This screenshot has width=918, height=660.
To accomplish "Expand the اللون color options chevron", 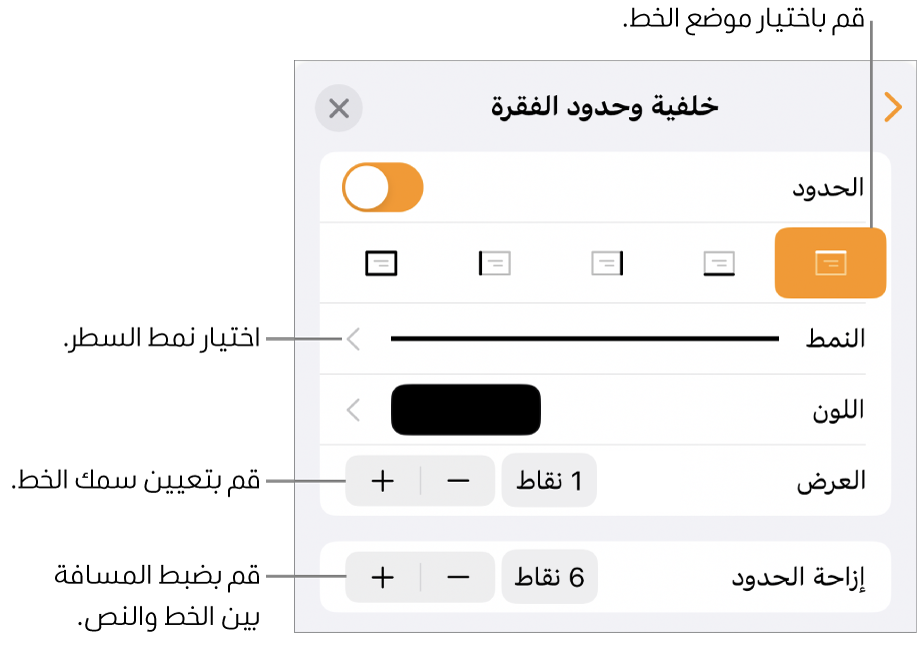I will click(x=354, y=409).
